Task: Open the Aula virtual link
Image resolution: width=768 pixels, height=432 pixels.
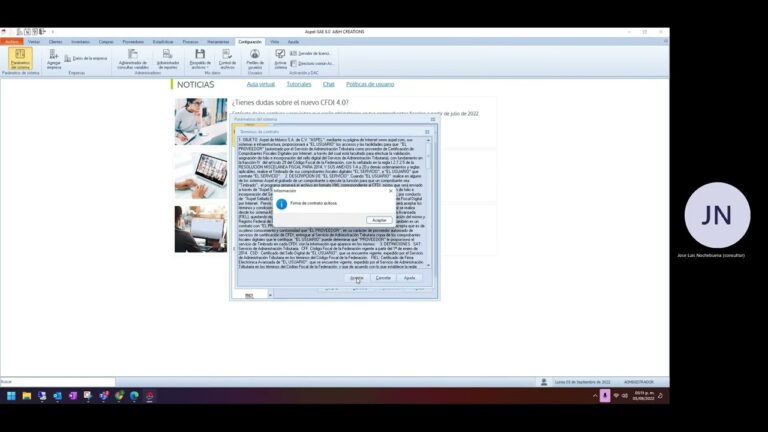Action: [261, 84]
